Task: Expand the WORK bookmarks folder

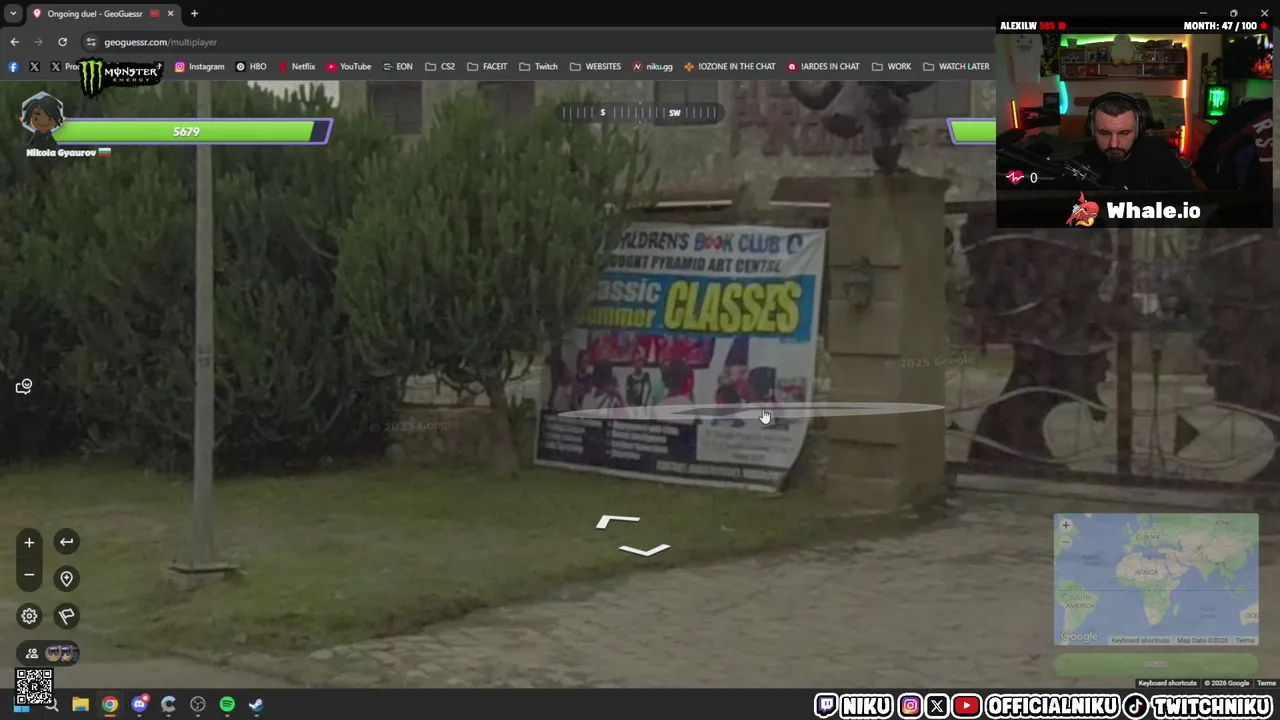Action: point(891,66)
